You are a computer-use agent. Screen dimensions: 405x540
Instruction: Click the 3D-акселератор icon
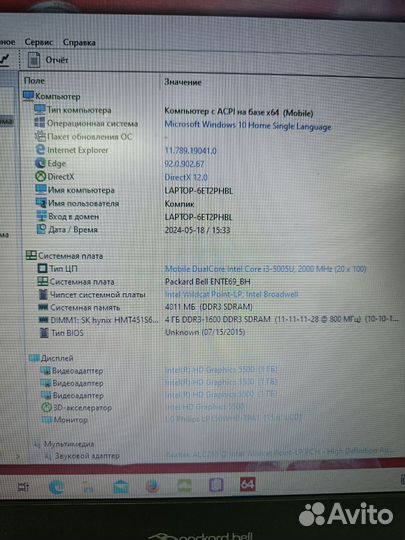[46, 407]
